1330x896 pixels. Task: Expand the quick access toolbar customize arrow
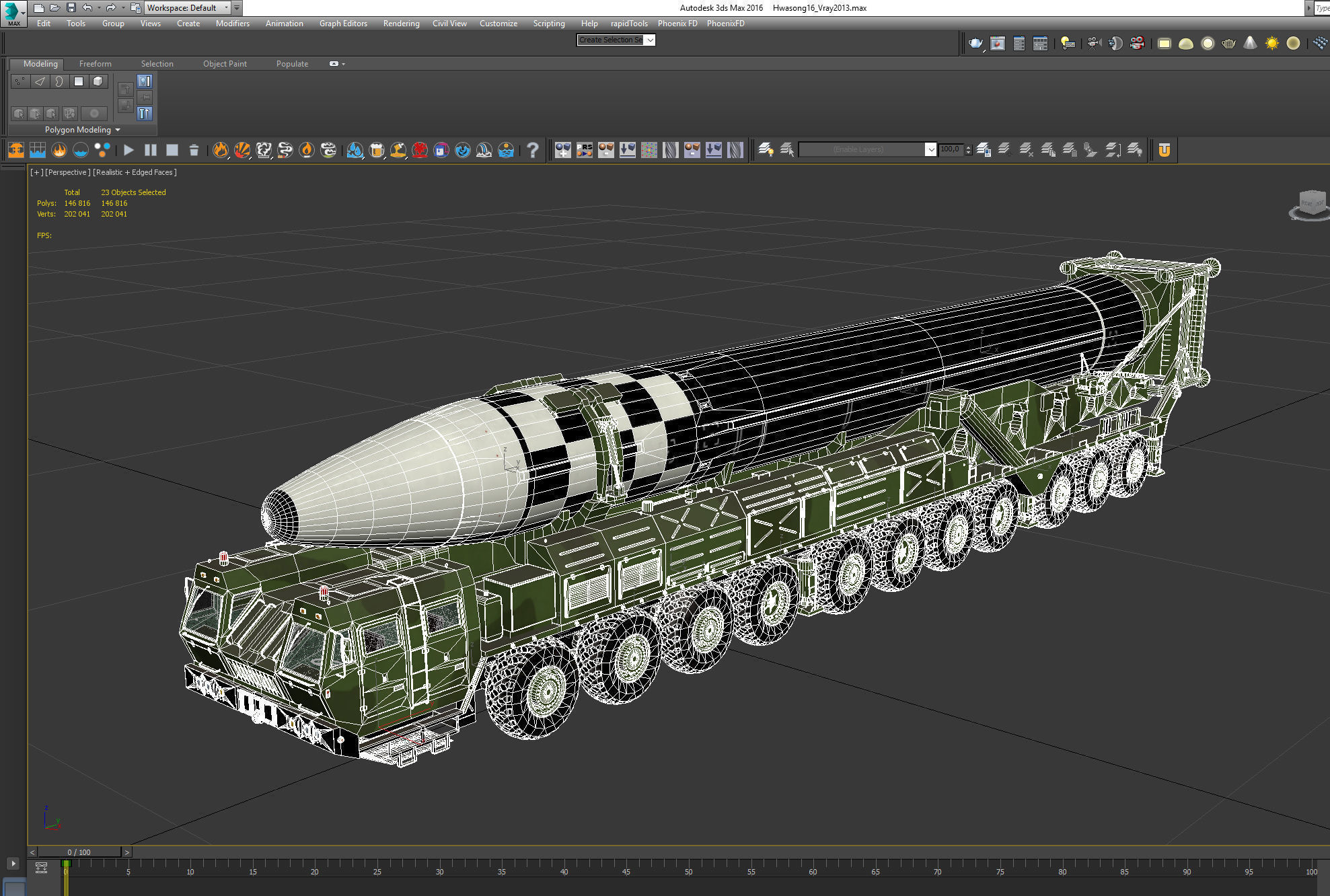click(237, 8)
